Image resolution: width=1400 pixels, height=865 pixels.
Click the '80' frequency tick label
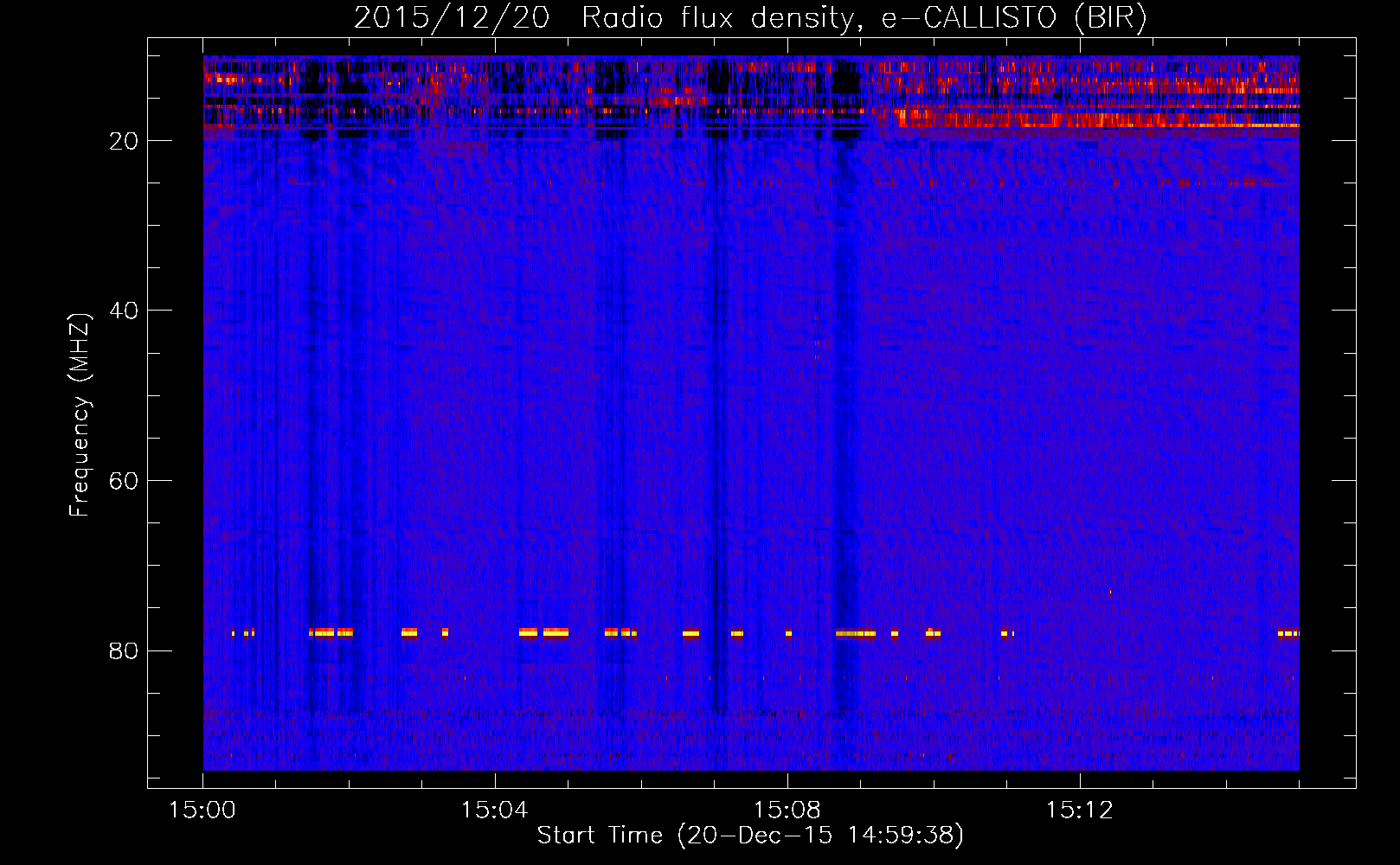pyautogui.click(x=124, y=650)
